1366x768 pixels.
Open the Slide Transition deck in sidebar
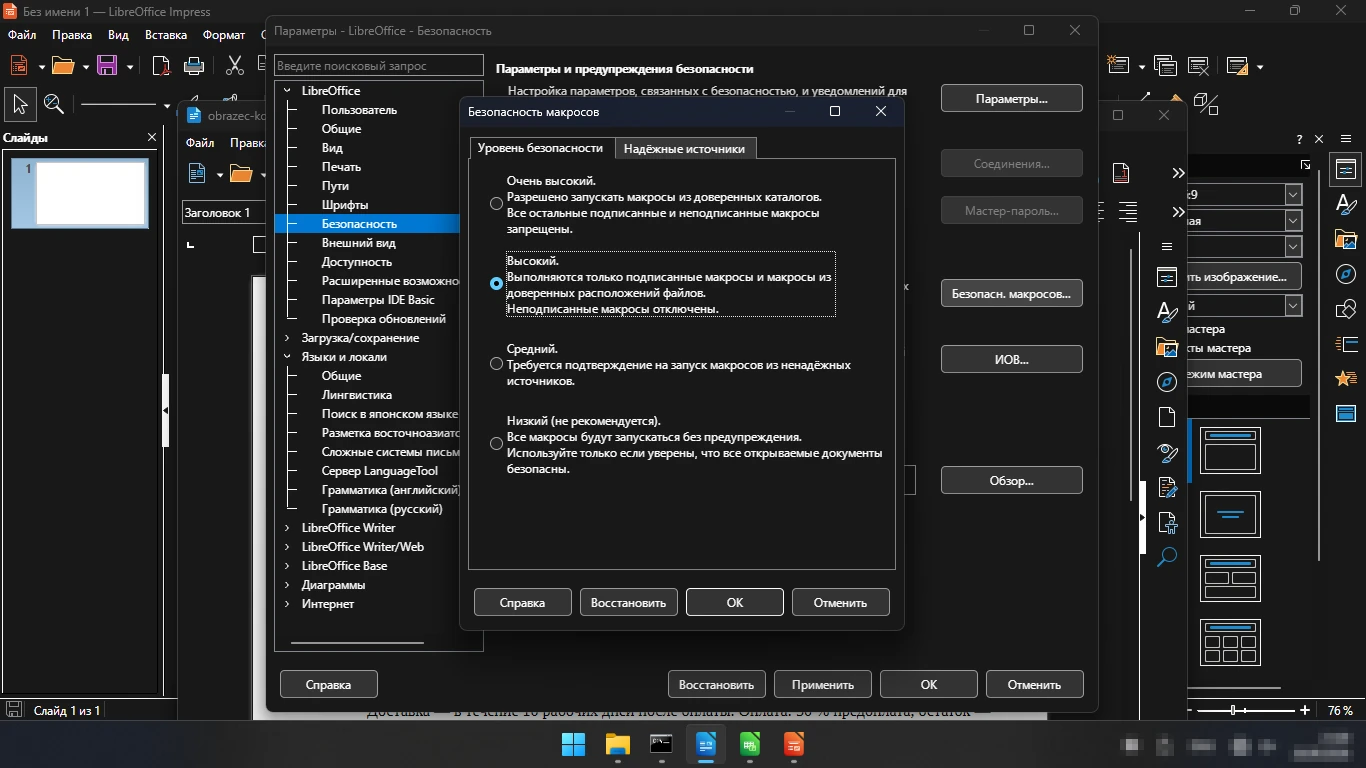pos(1346,344)
